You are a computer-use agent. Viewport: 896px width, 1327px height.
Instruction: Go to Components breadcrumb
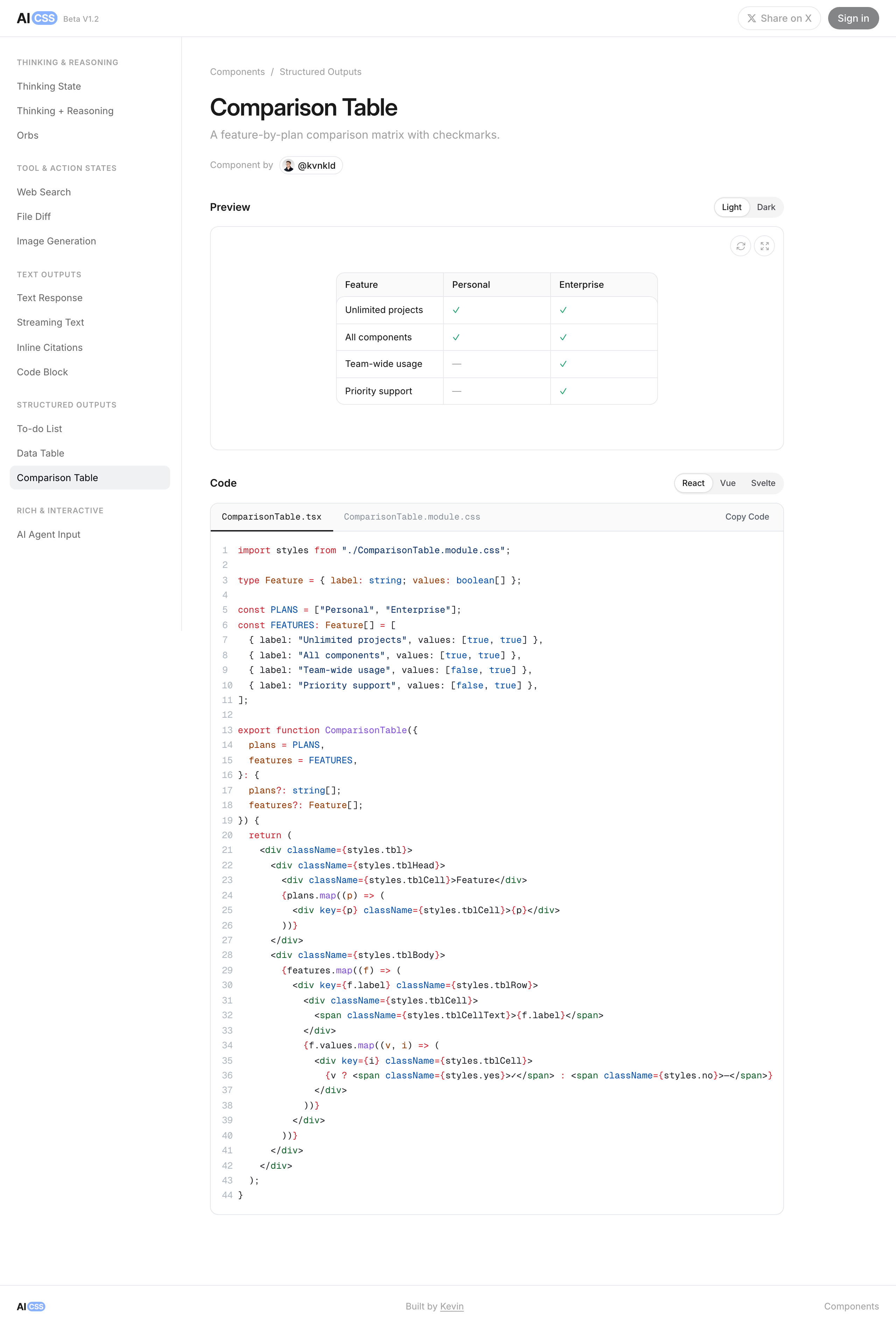(237, 72)
